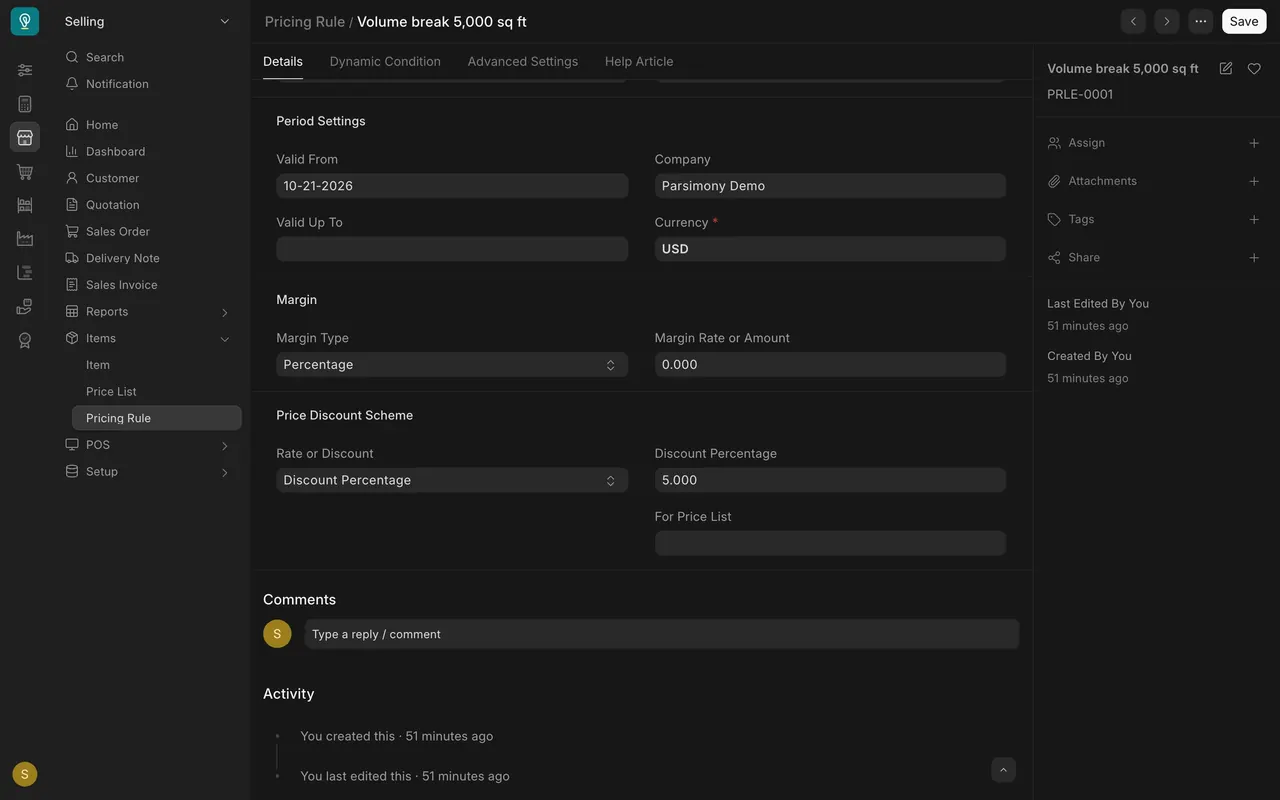Select the Details tab
This screenshot has width=1280, height=800.
click(283, 62)
